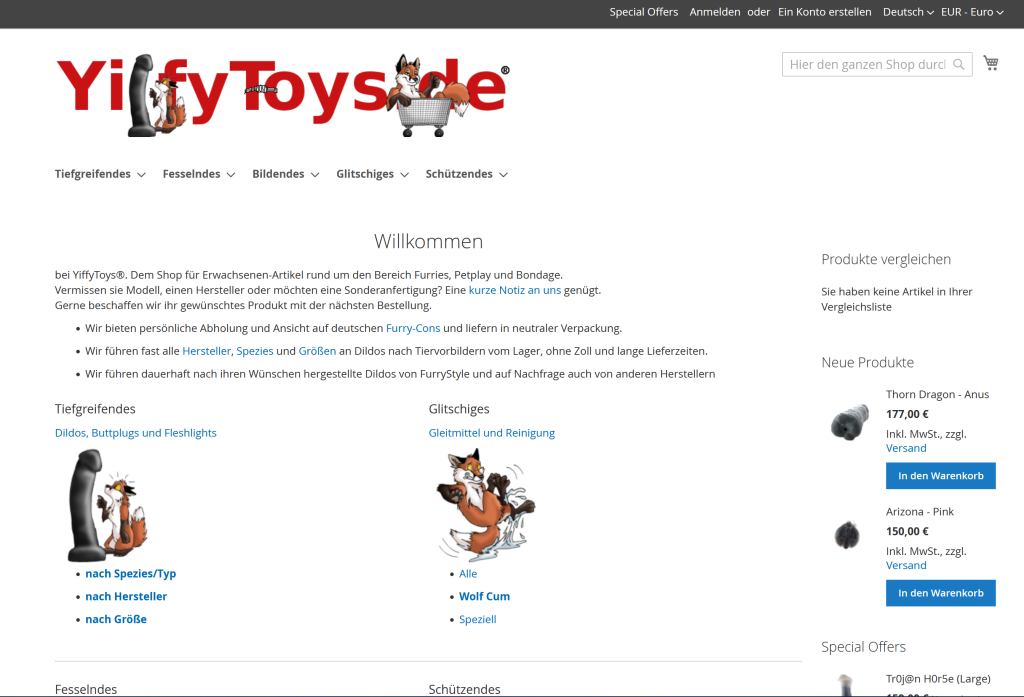1024x697 pixels.
Task: Expand the Tiefgreifendes menu
Action: [100, 174]
